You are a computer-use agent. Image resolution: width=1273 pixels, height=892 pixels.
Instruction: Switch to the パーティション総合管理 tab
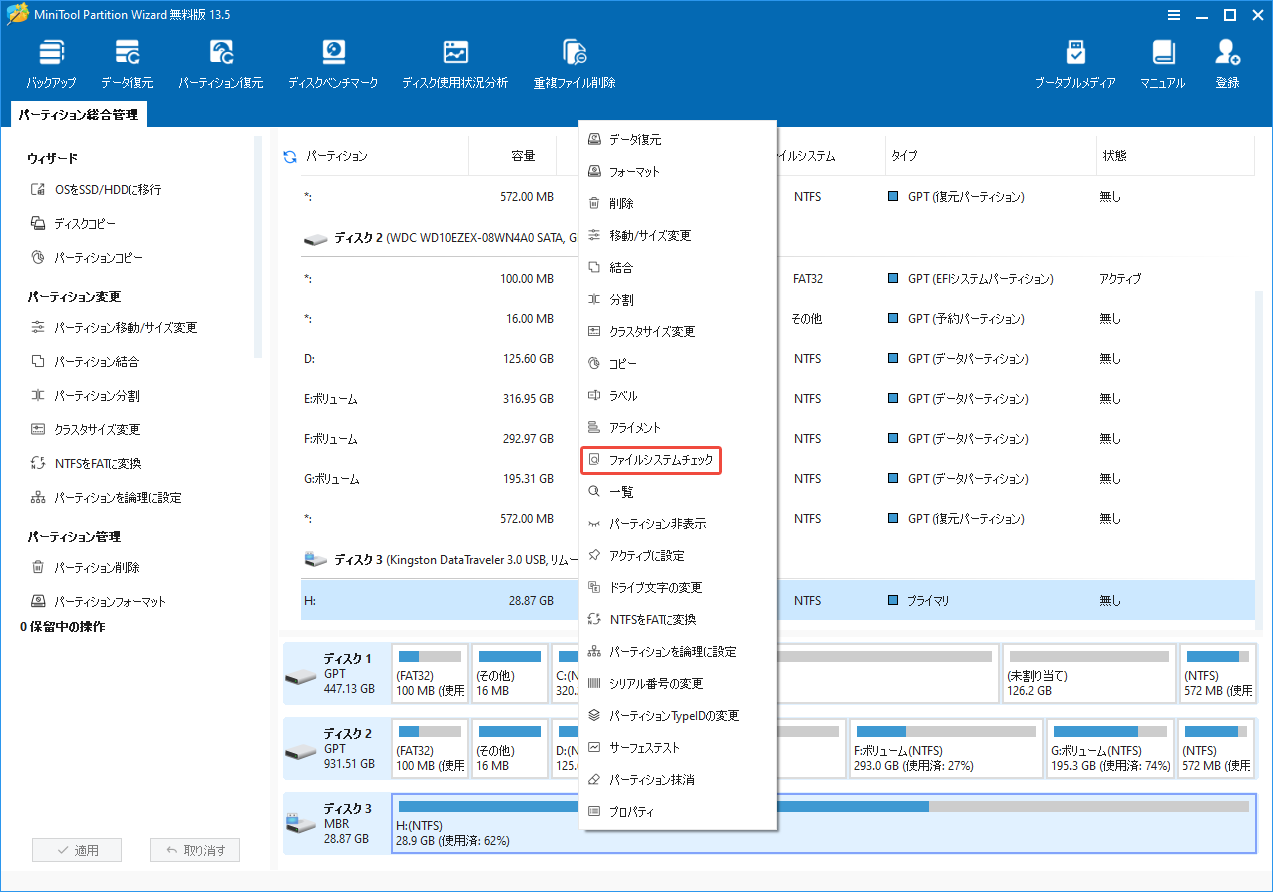coord(77,114)
